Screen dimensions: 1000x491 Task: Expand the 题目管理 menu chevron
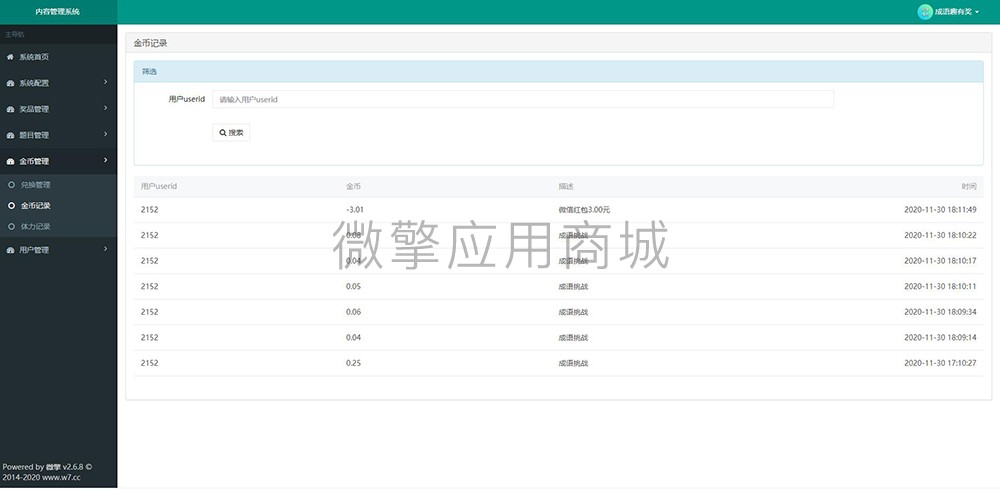coord(106,135)
